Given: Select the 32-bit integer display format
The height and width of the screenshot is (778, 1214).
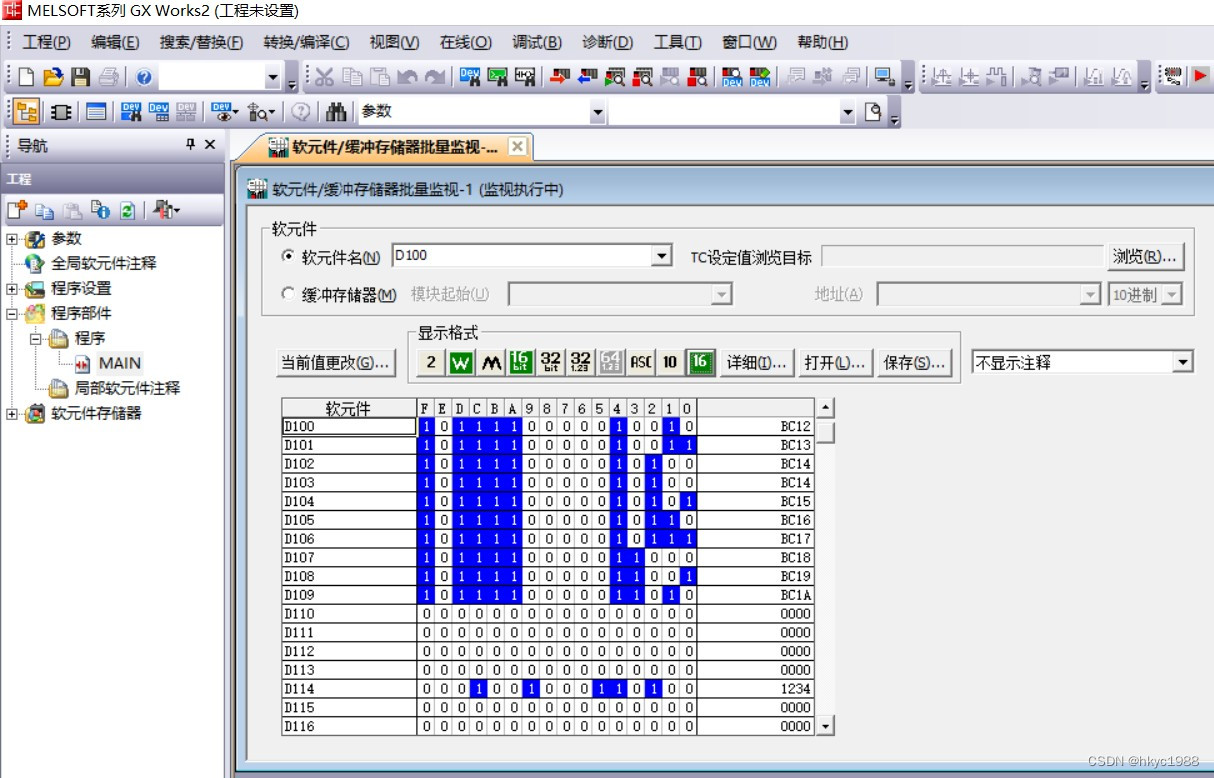Looking at the screenshot, I should point(550,362).
